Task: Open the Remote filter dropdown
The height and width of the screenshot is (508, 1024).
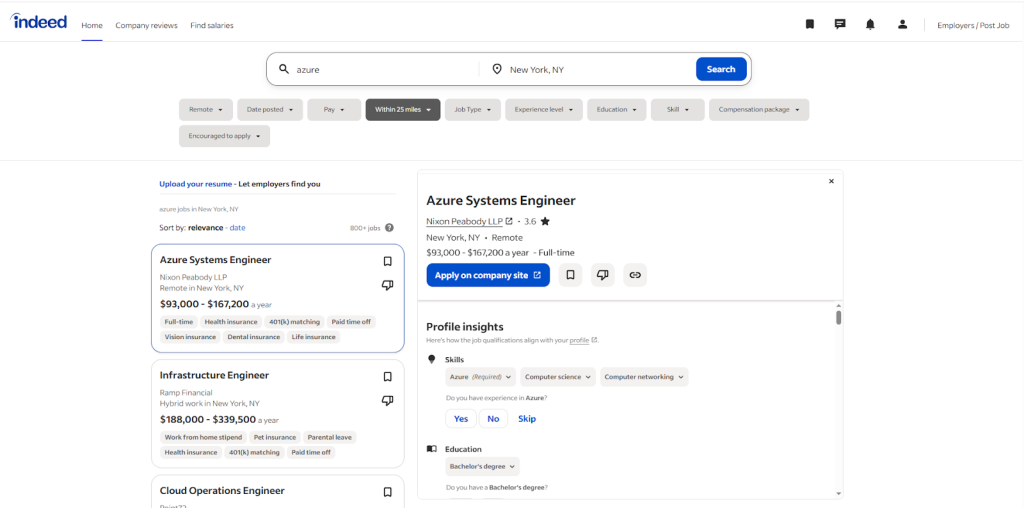Action: pos(206,110)
